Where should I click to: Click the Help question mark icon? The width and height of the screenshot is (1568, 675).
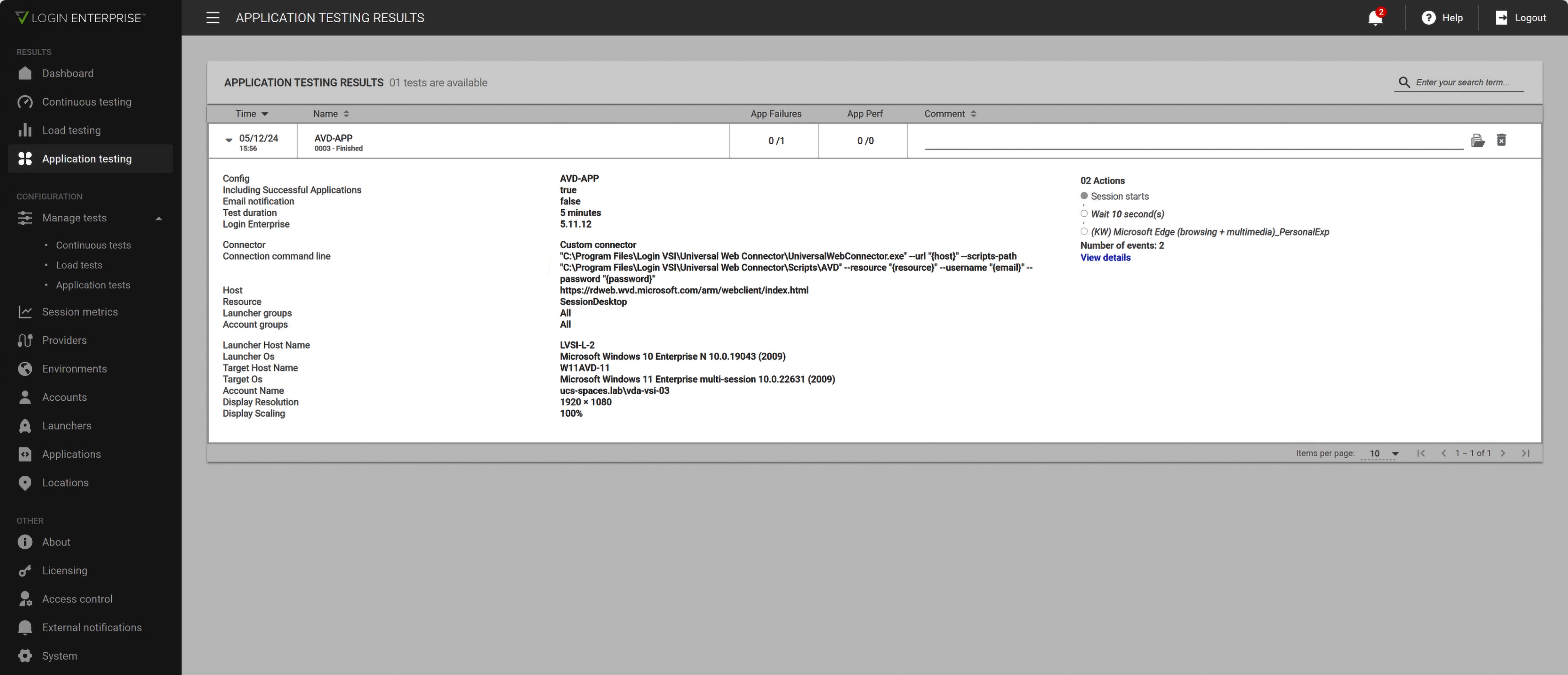[x=1429, y=18]
